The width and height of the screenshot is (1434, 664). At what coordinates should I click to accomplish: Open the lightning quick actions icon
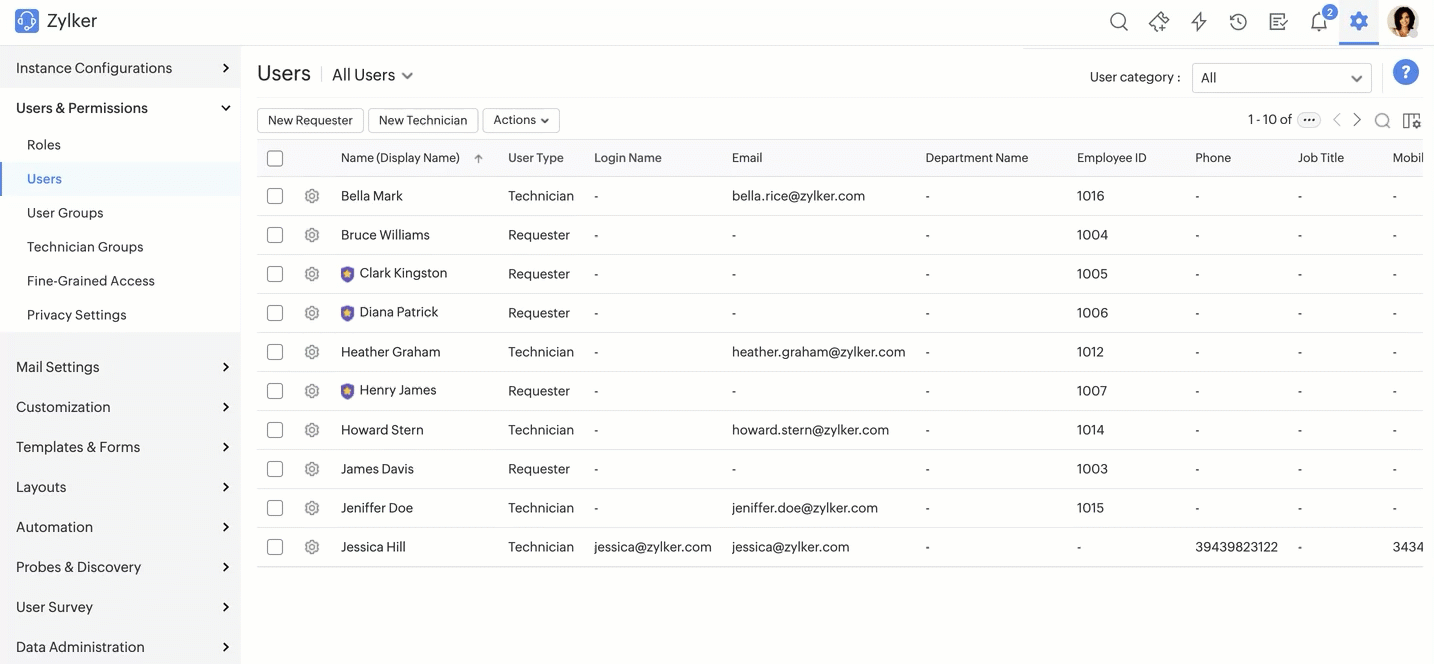click(x=1199, y=22)
